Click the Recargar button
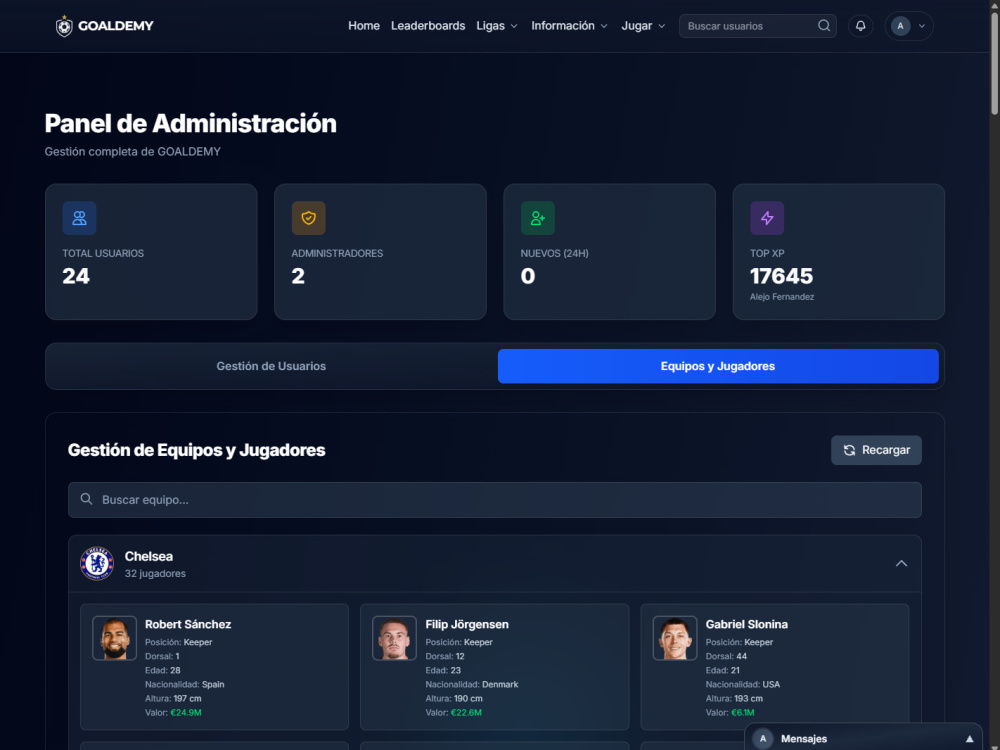Image resolution: width=1000 pixels, height=750 pixels. point(876,450)
